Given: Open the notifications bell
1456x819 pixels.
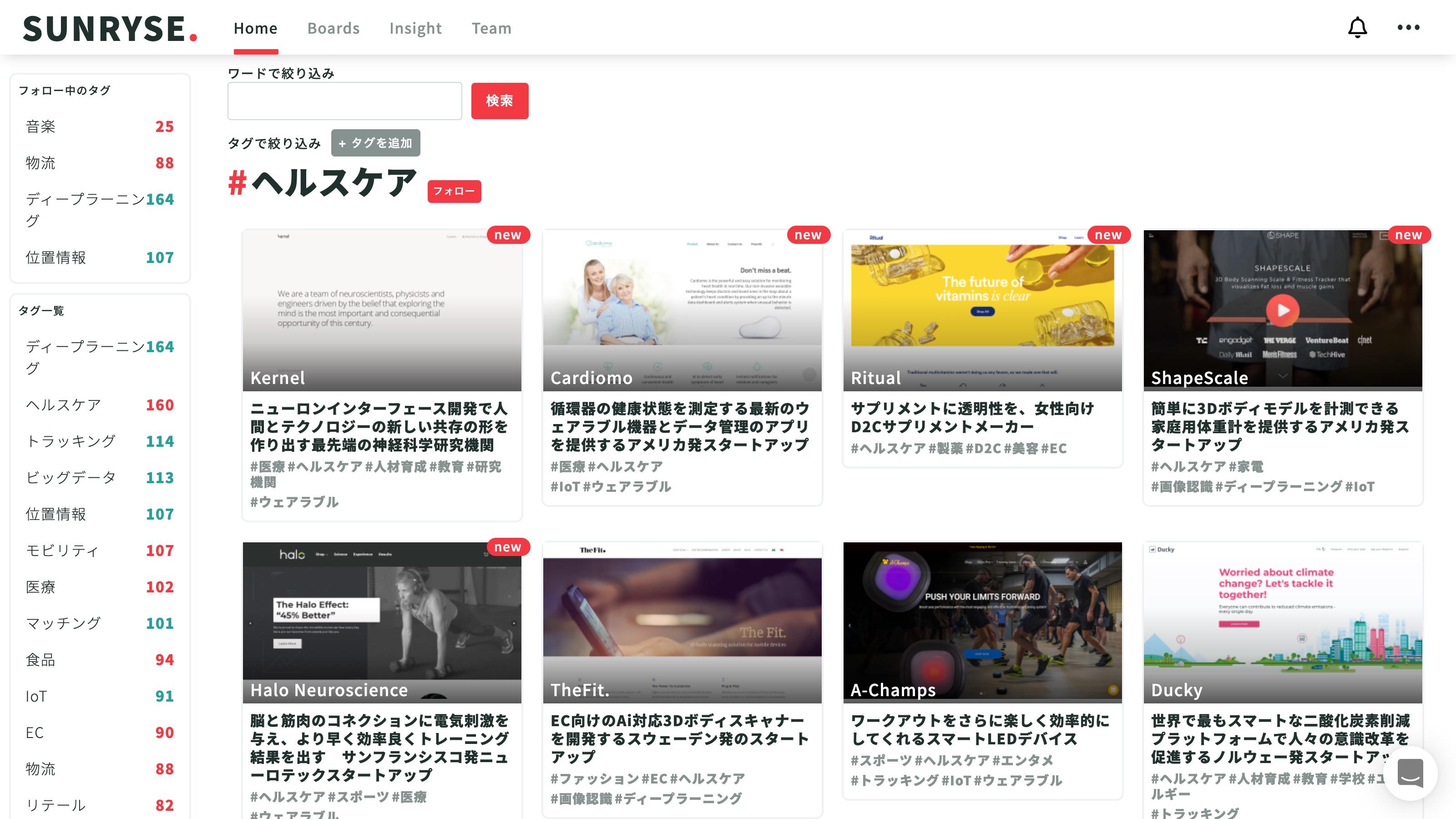Looking at the screenshot, I should click(x=1357, y=27).
